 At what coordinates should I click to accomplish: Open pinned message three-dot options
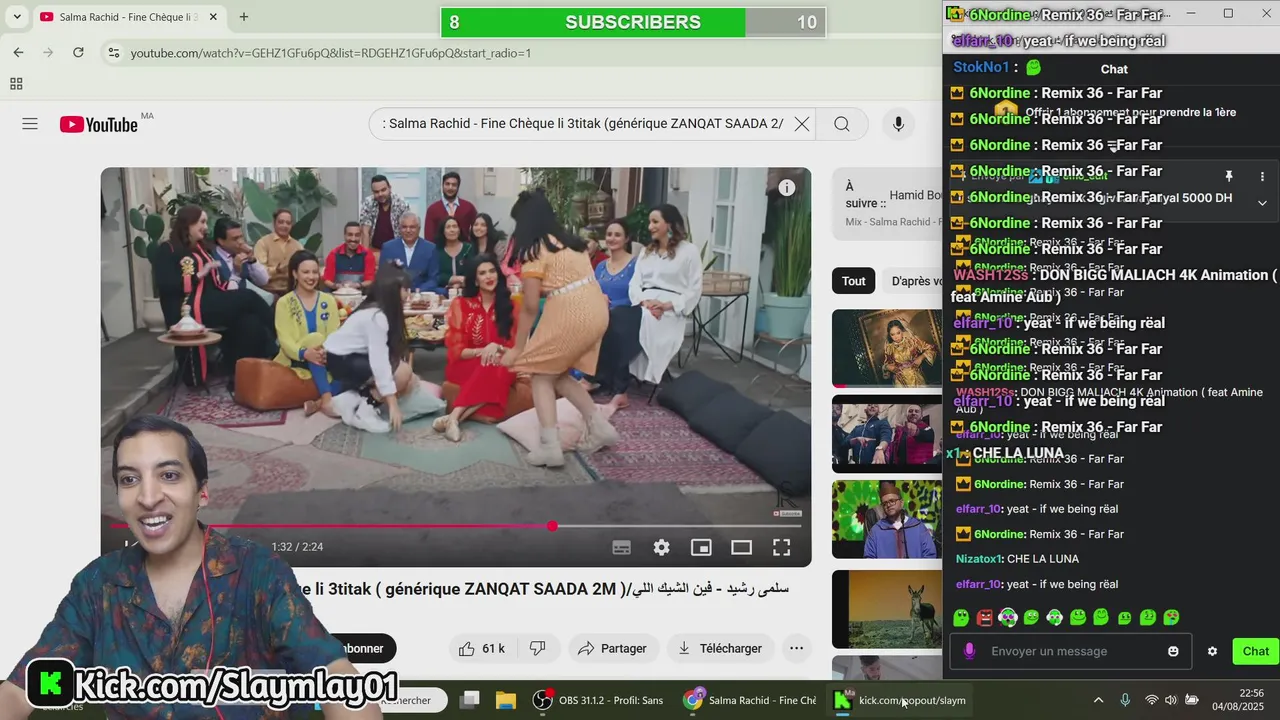click(1262, 176)
